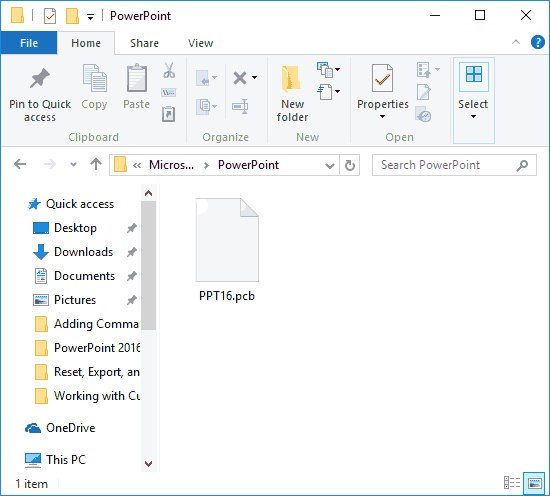Unpin Desktop with its pin icon
550x496 pixels.
pyautogui.click(x=132, y=228)
